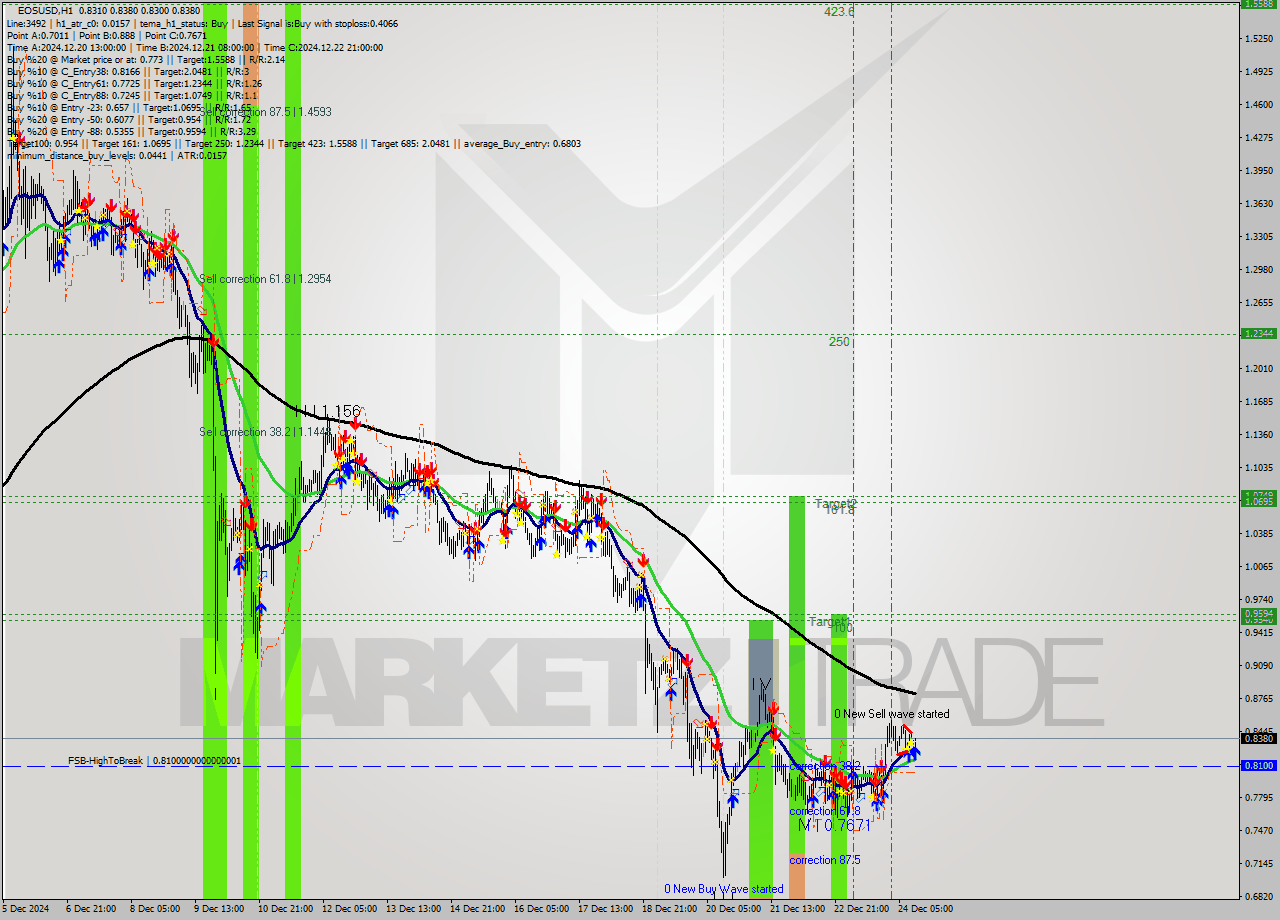Click the '21 Dec 13:00' date label

point(797,909)
